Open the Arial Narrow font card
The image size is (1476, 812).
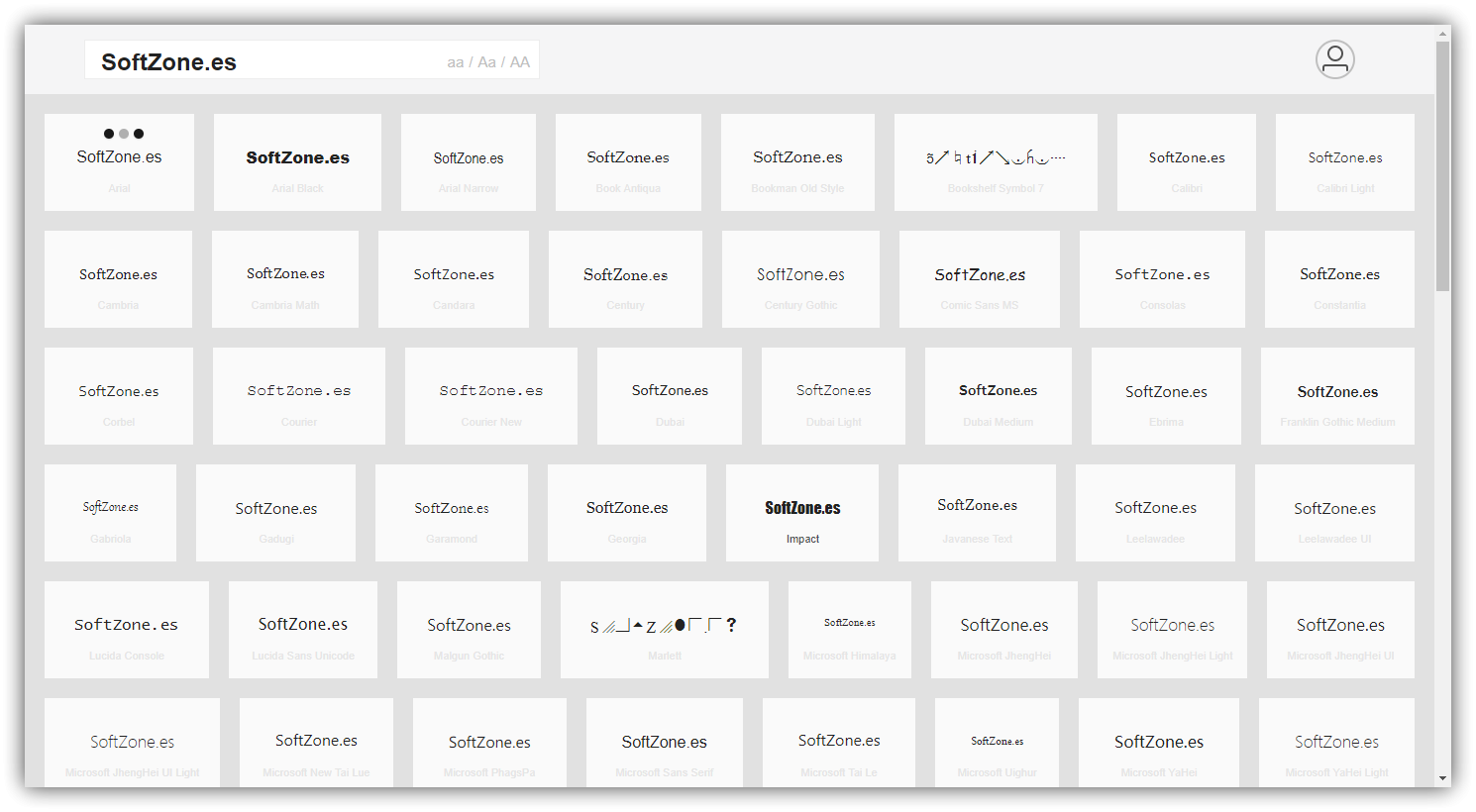click(469, 162)
